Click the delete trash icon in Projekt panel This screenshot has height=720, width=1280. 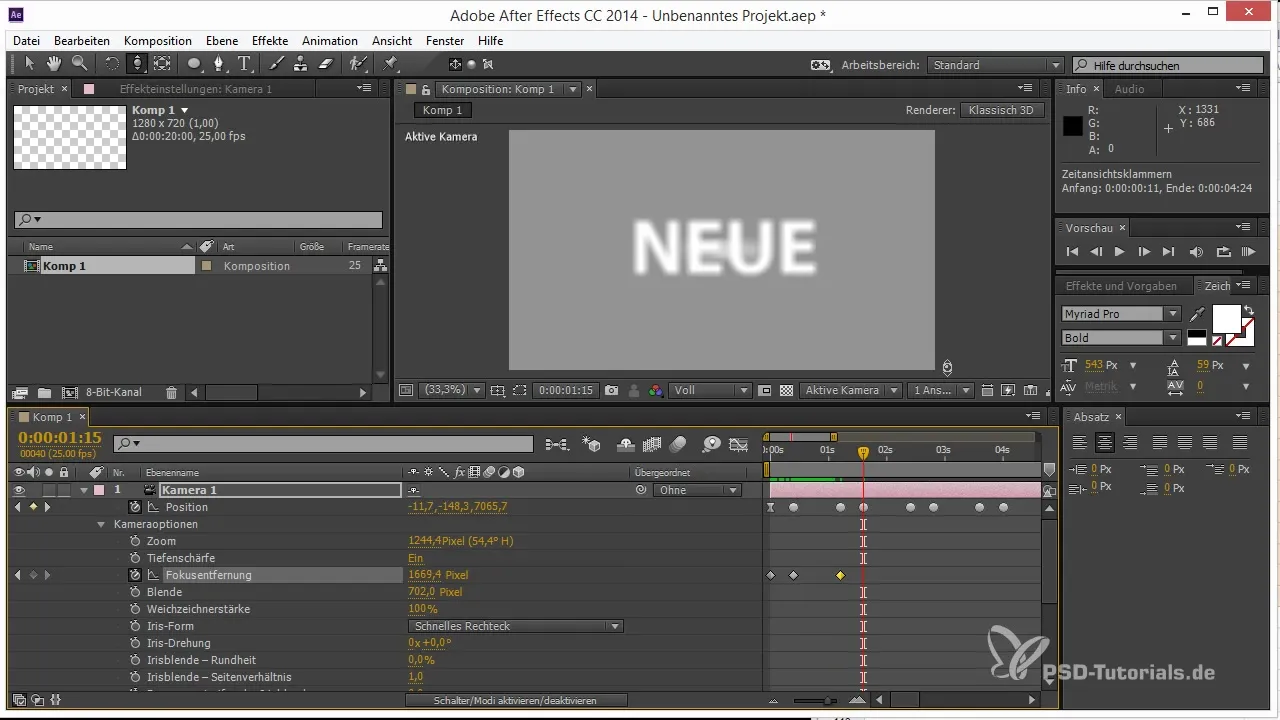pyautogui.click(x=171, y=393)
